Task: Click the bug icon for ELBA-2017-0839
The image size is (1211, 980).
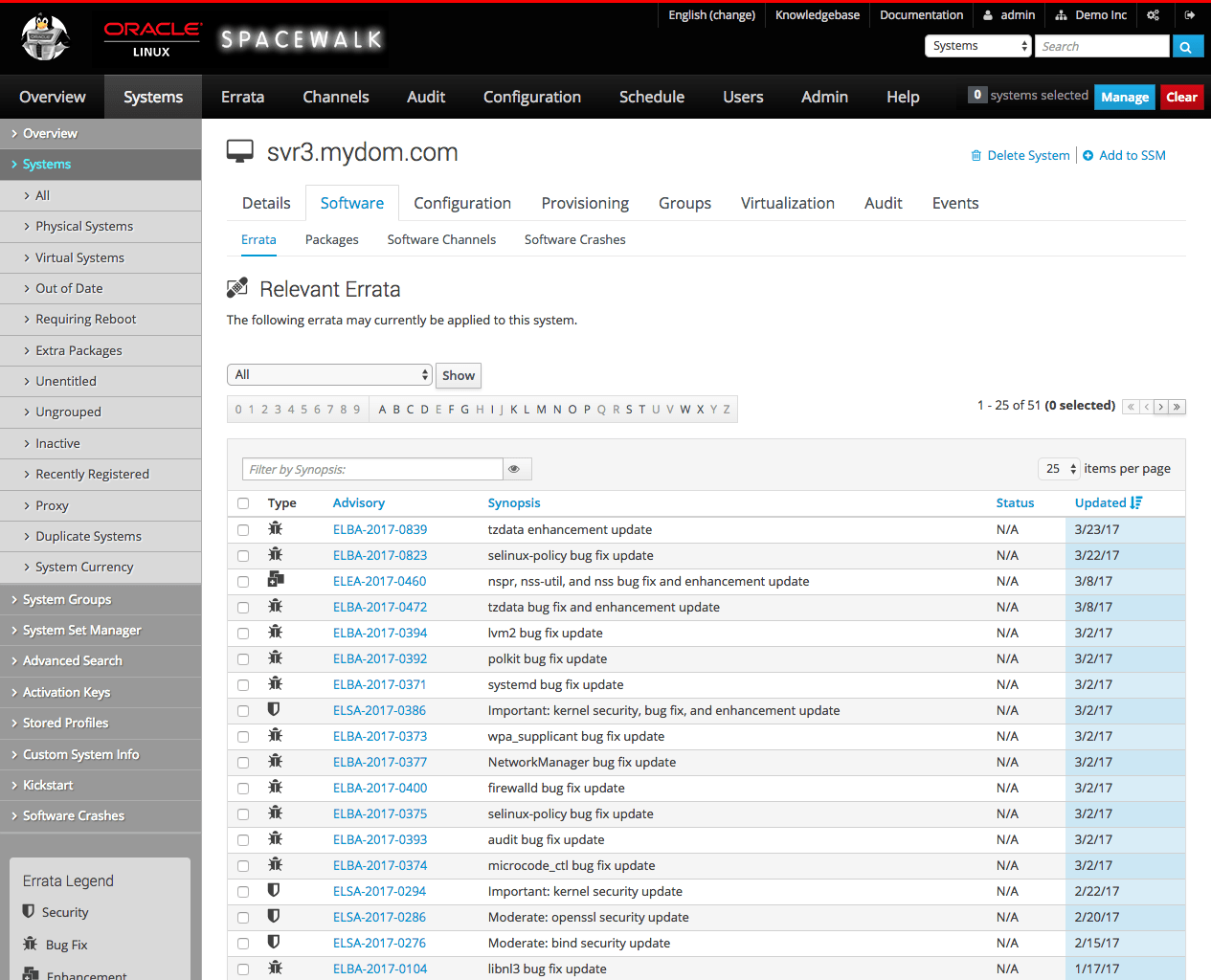Action: coord(276,528)
